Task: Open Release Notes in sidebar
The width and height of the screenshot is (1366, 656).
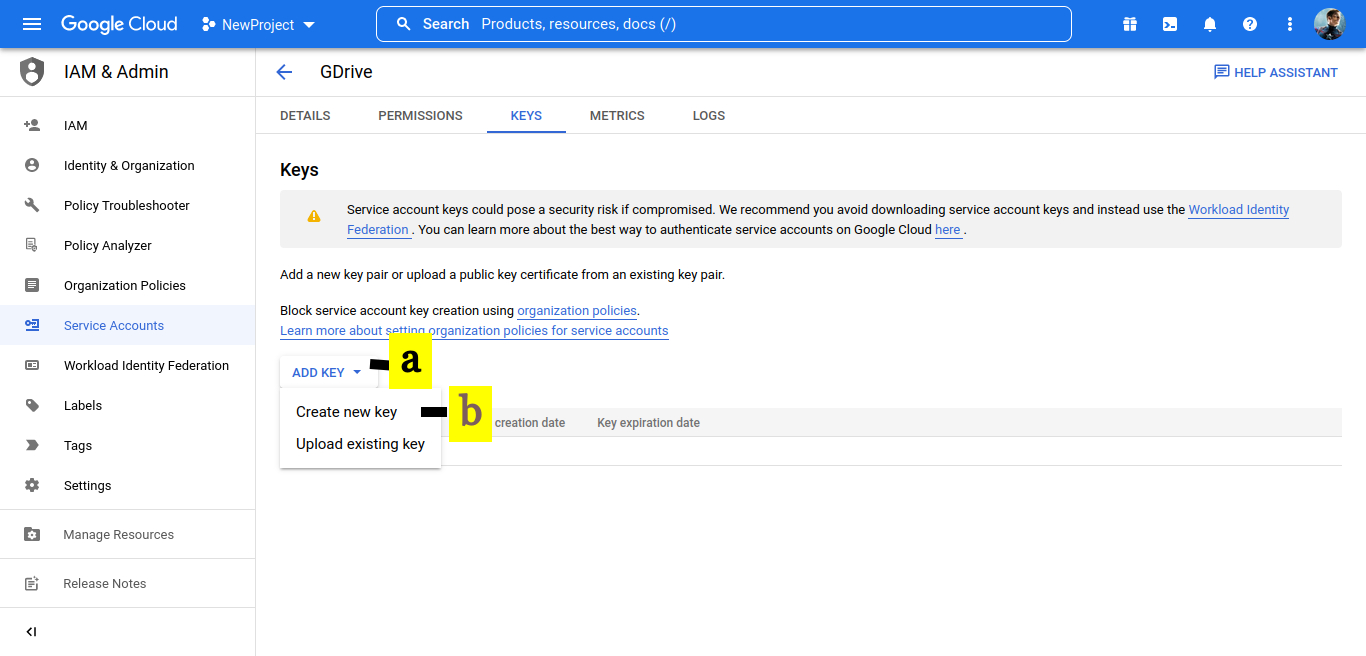Action: pyautogui.click(x=127, y=583)
